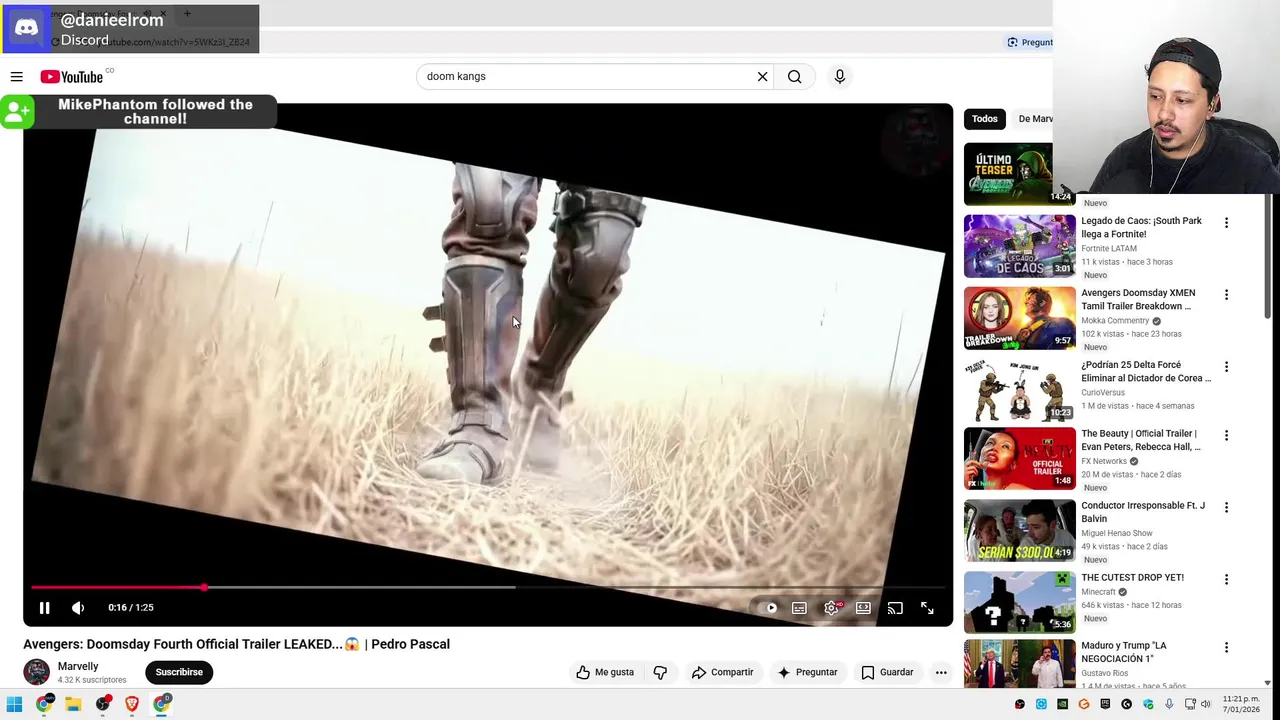Image resolution: width=1280 pixels, height=720 pixels.
Task: Open 'Avengers Doomsday XMEN' thumbnail image
Action: [x=1020, y=318]
